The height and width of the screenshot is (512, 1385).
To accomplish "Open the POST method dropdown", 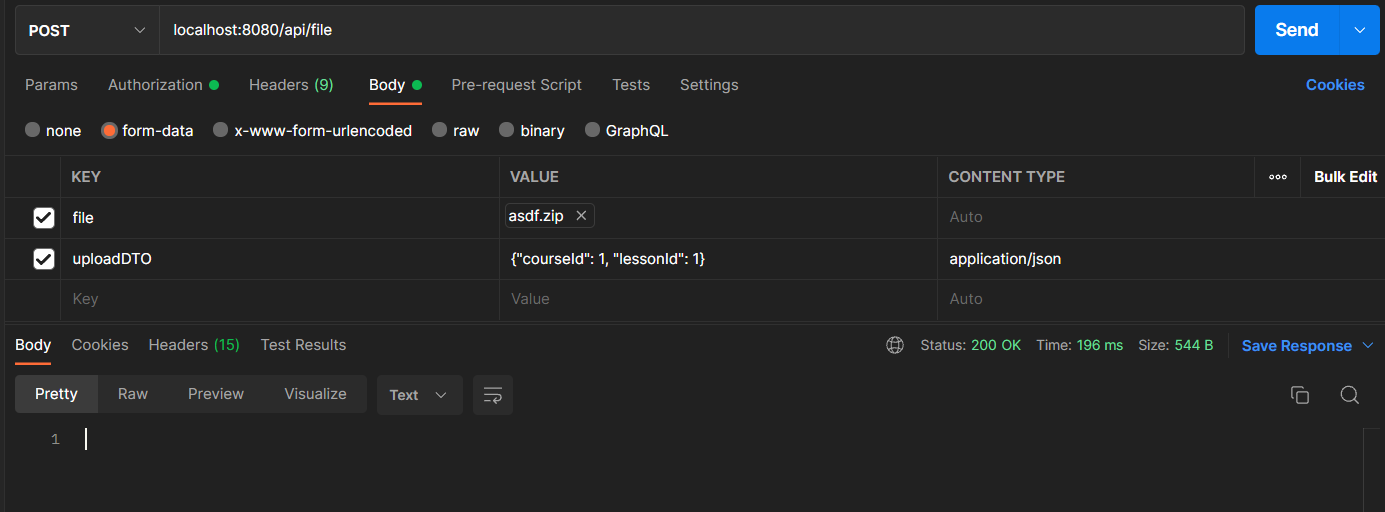I will (87, 30).
